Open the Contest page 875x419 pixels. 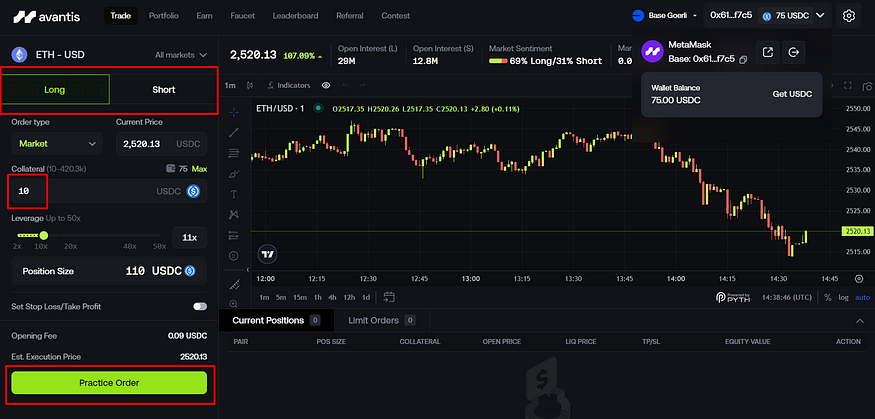(396, 16)
